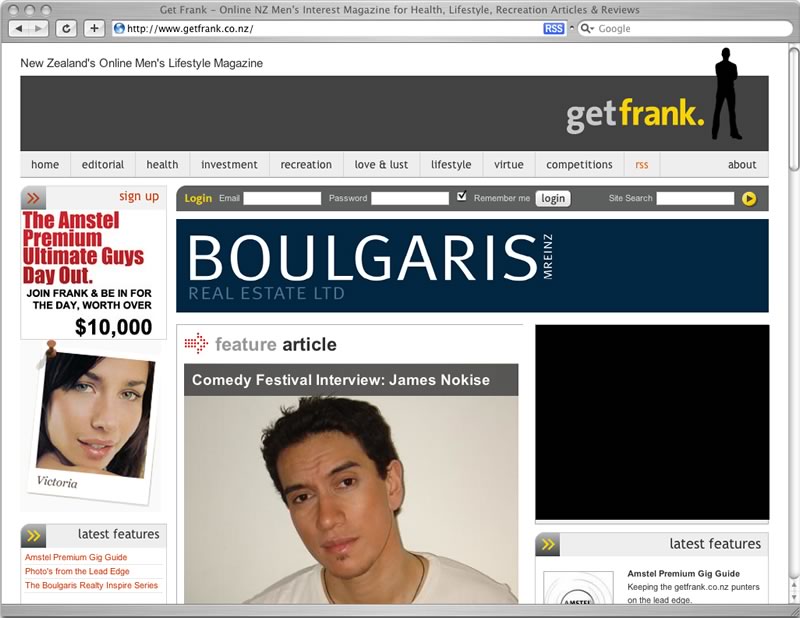
Task: Click the sidebar latest features arrow icon
Action: [34, 536]
